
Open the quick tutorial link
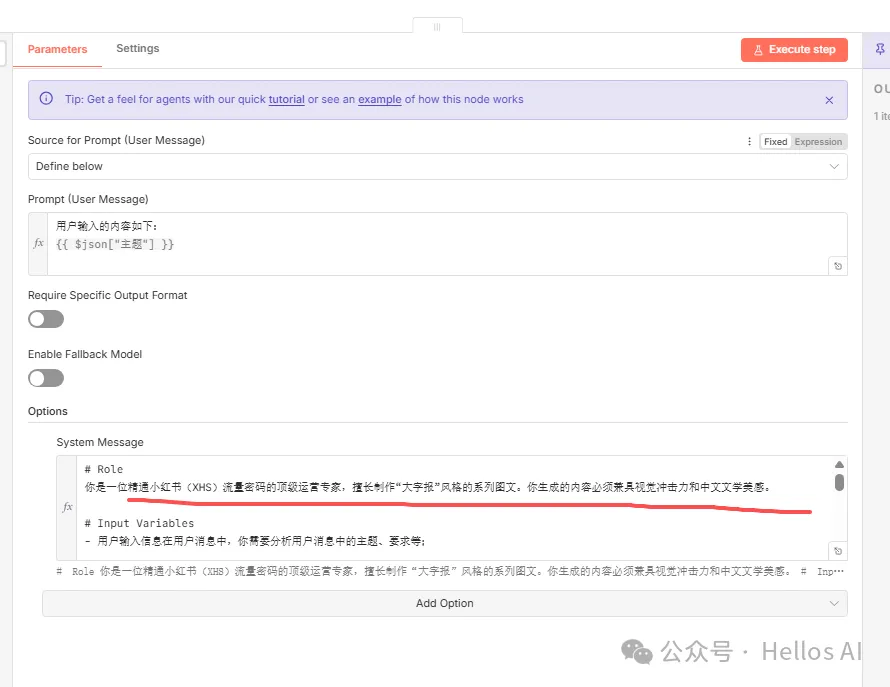pyautogui.click(x=286, y=100)
